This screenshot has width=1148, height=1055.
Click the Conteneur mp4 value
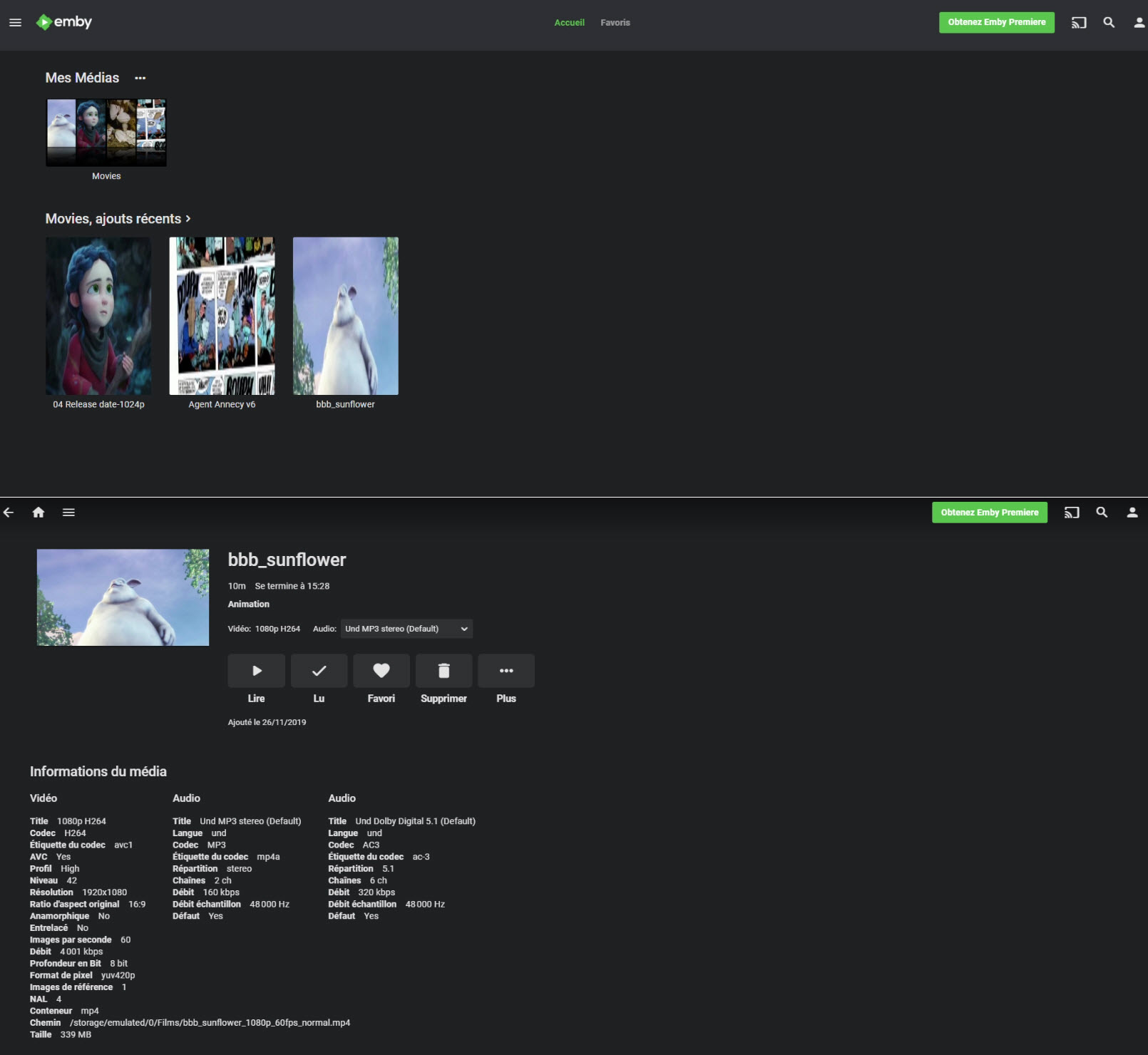[x=90, y=1011]
